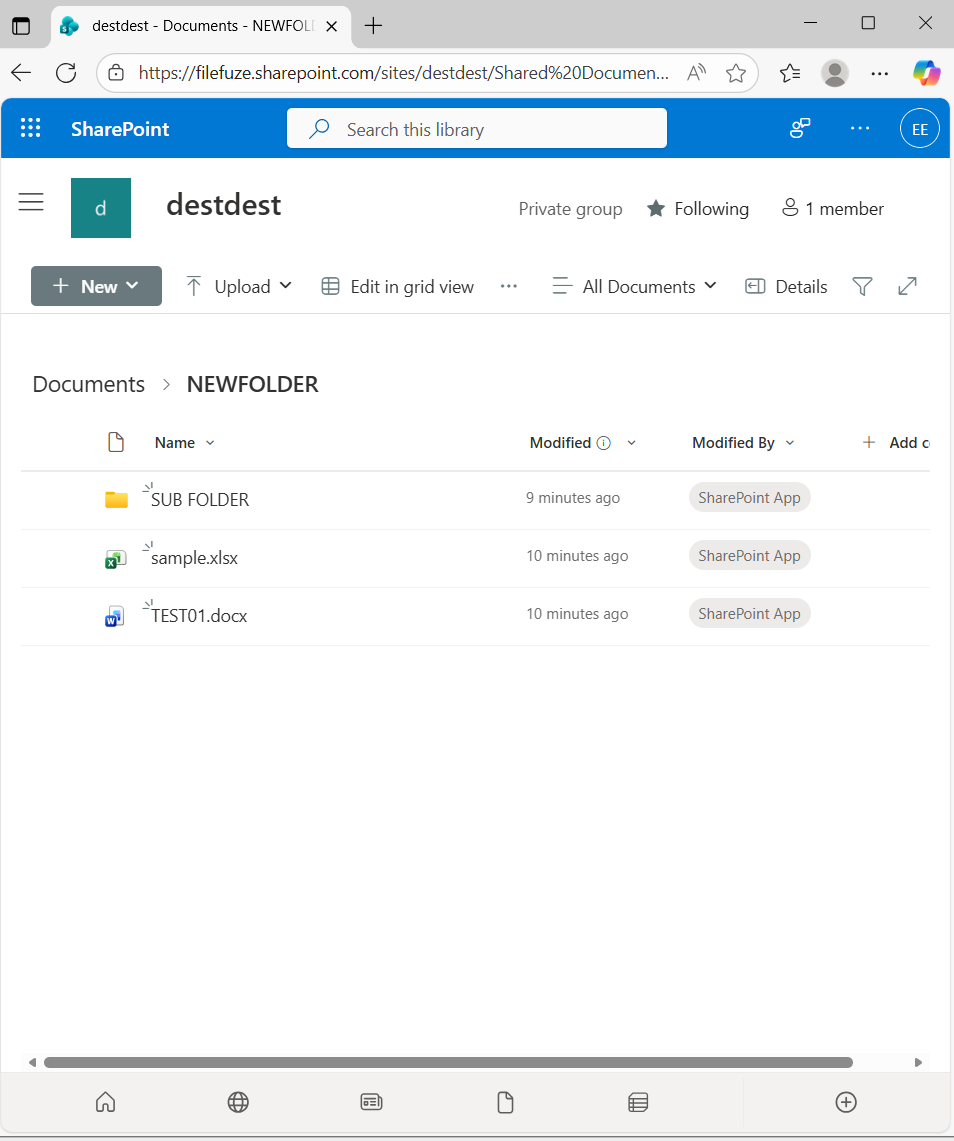Open the EE account profile menu
The image size is (954, 1141).
[x=919, y=129]
